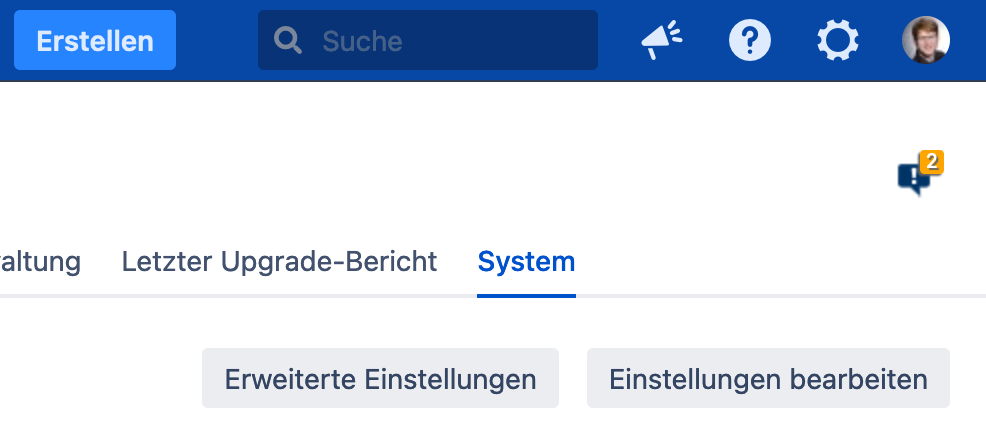Screen dimensions: 986x426
Task: Click the magnifying glass search icon
Action: [288, 41]
